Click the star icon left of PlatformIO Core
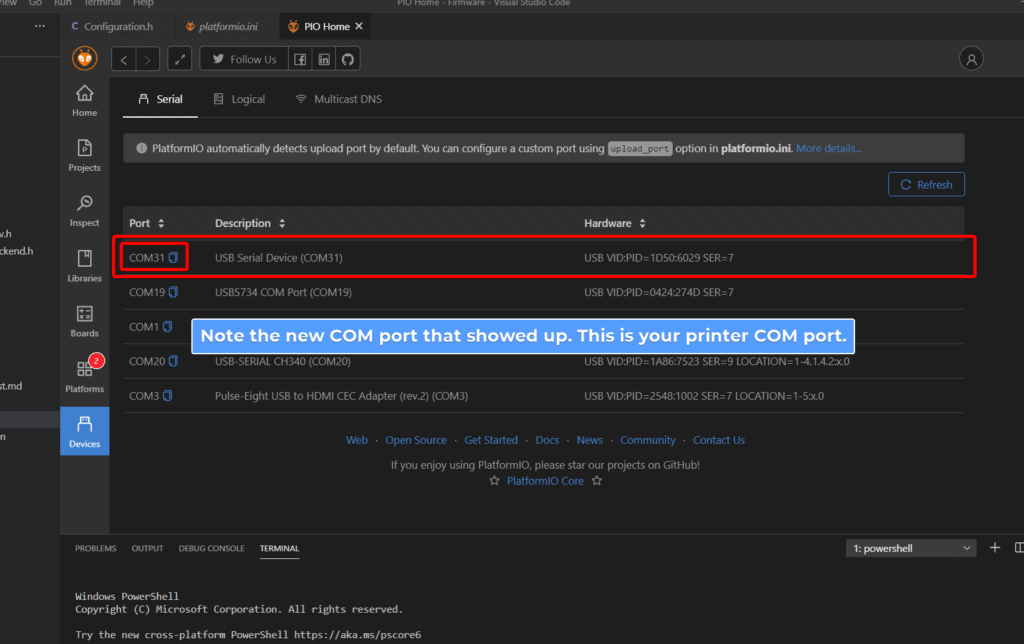 click(x=494, y=481)
